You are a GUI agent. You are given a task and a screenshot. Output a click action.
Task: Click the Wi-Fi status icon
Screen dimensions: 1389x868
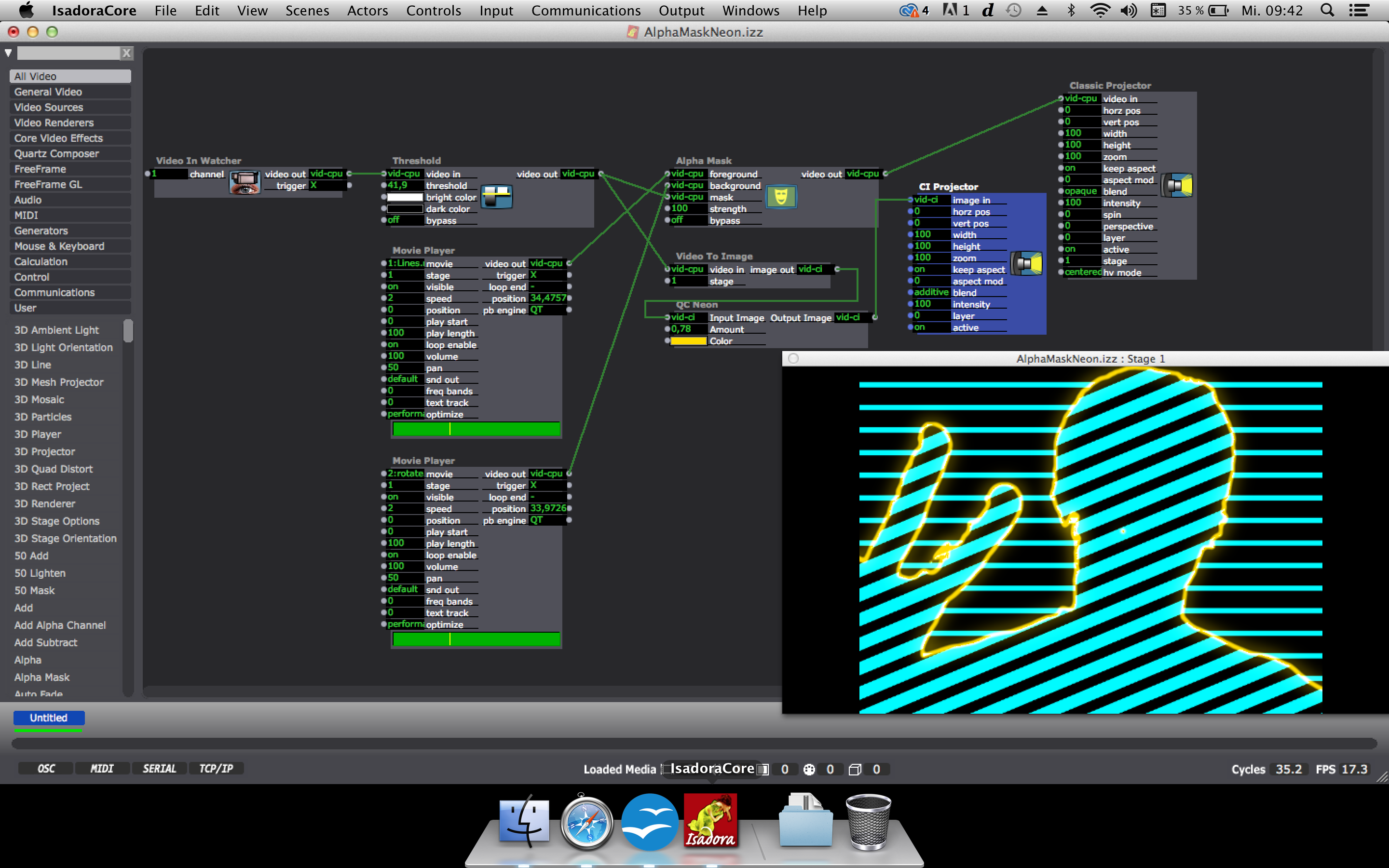[1099, 10]
